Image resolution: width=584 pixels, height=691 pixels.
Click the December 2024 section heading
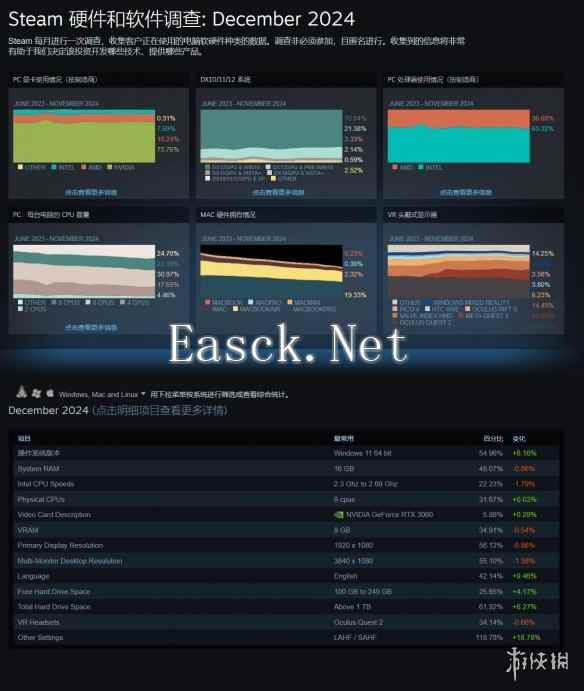(x=48, y=411)
